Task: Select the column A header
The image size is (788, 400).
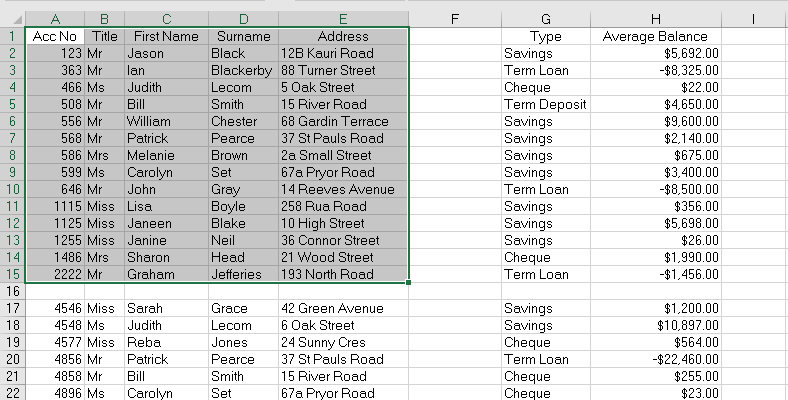Action: (x=55, y=18)
